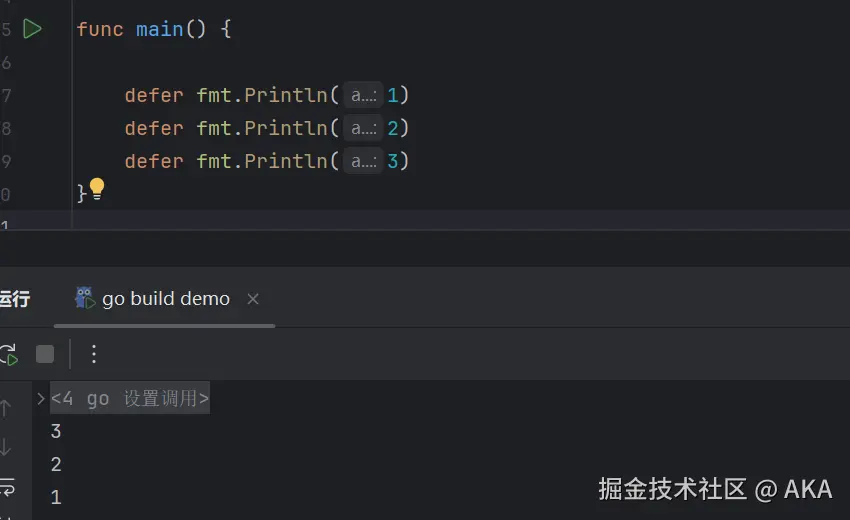
Task: Stop the running process with the square button
Action: (x=45, y=354)
